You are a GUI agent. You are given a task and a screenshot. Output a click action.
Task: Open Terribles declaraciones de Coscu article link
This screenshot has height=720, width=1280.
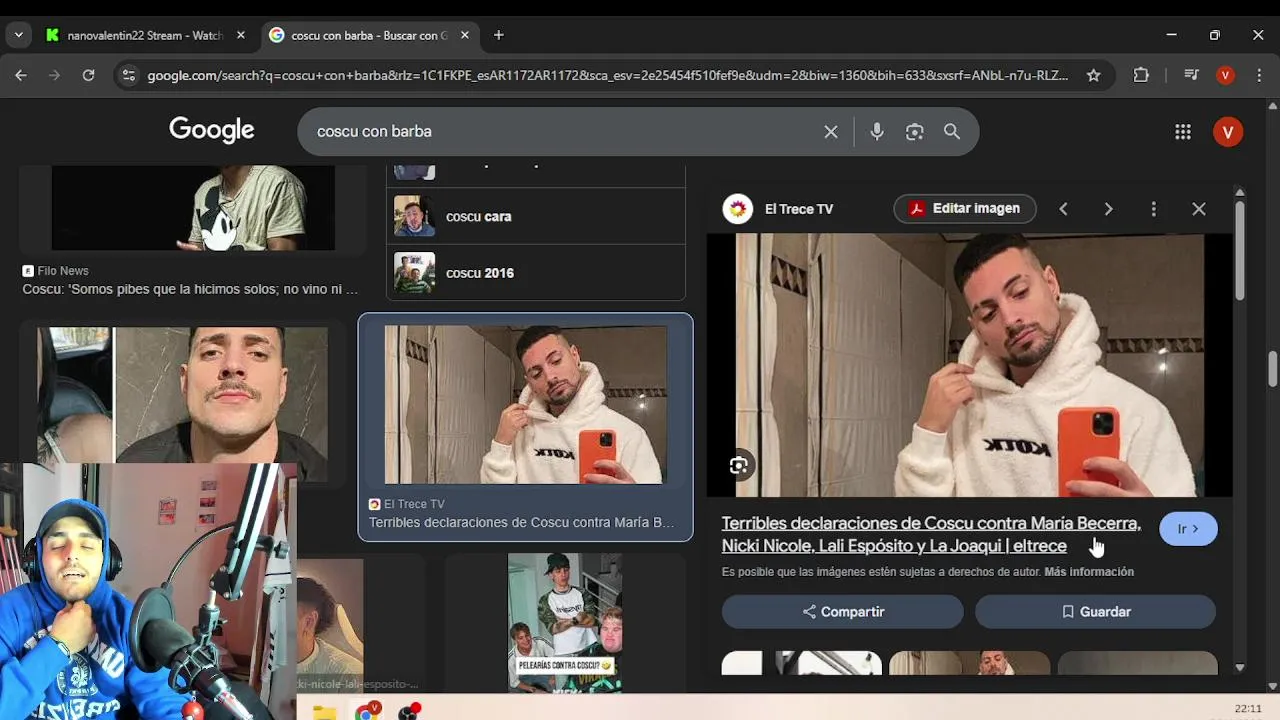tap(931, 534)
